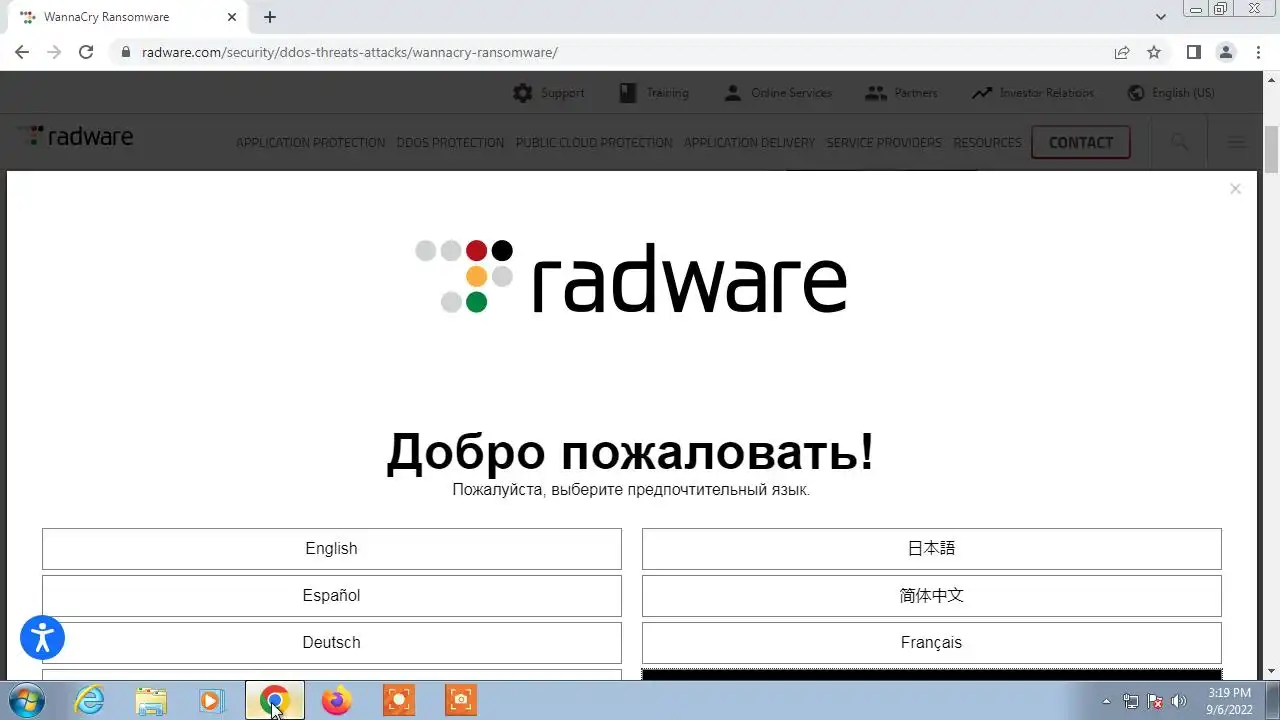Click scrollbar down arrow
This screenshot has width=1280, height=720.
coord(1271,671)
